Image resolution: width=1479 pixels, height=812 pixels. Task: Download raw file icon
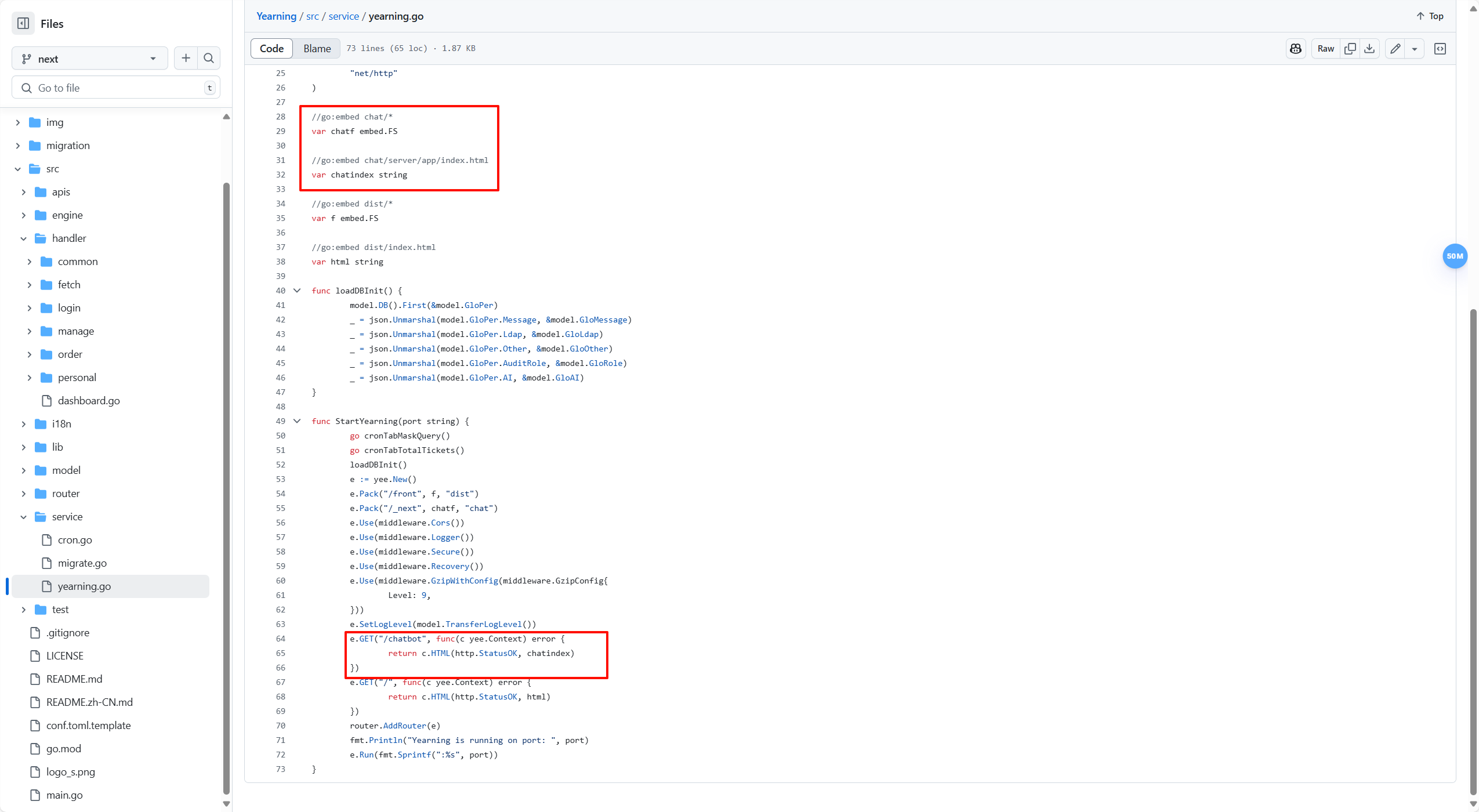pyautogui.click(x=1369, y=49)
